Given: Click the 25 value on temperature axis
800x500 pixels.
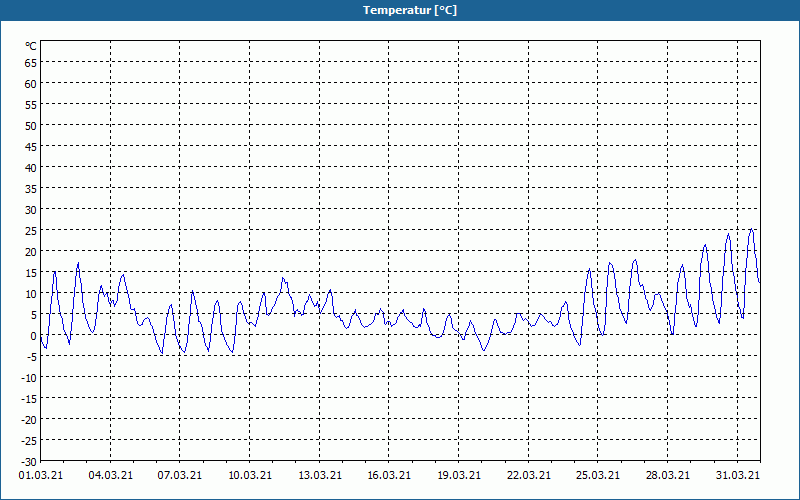Looking at the screenshot, I should point(31,231).
